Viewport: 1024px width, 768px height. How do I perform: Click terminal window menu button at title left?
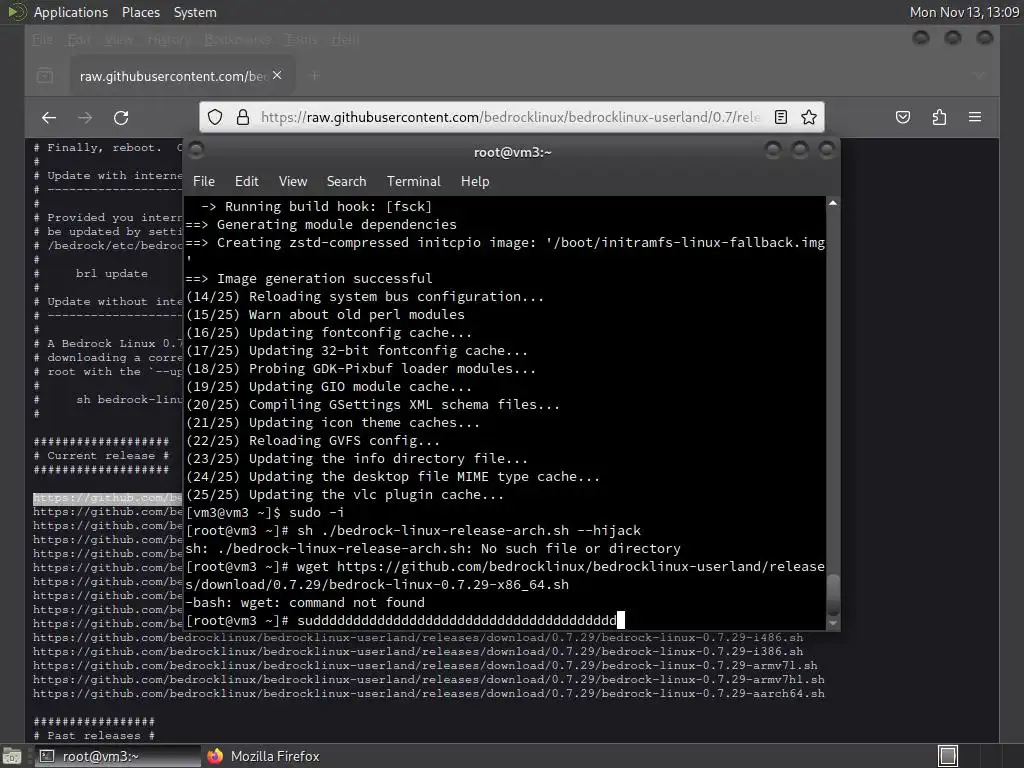point(196,151)
